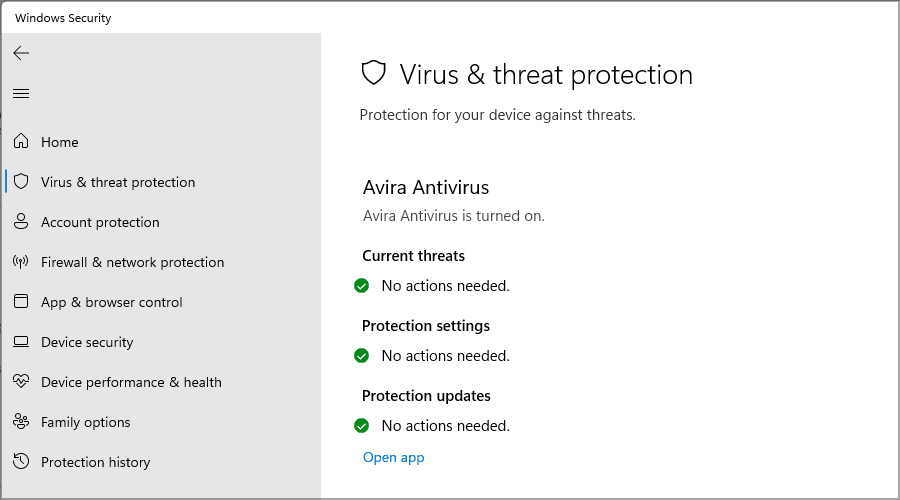Select the Device security laptop icon
Viewport: 900px width, 500px height.
pyautogui.click(x=21, y=342)
